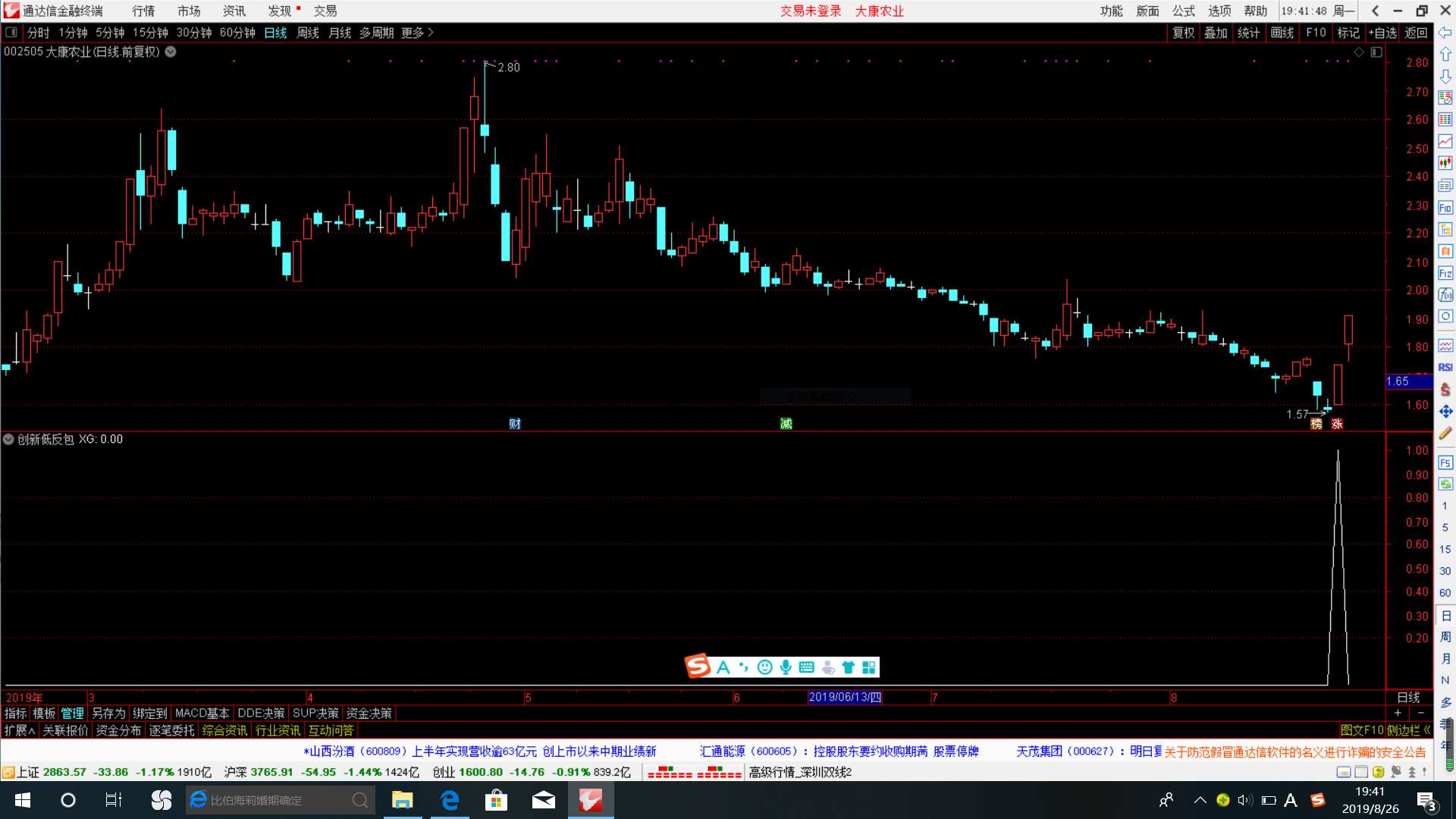
Task: Click the 2019/06/13 date marker on timeline
Action: (x=845, y=697)
